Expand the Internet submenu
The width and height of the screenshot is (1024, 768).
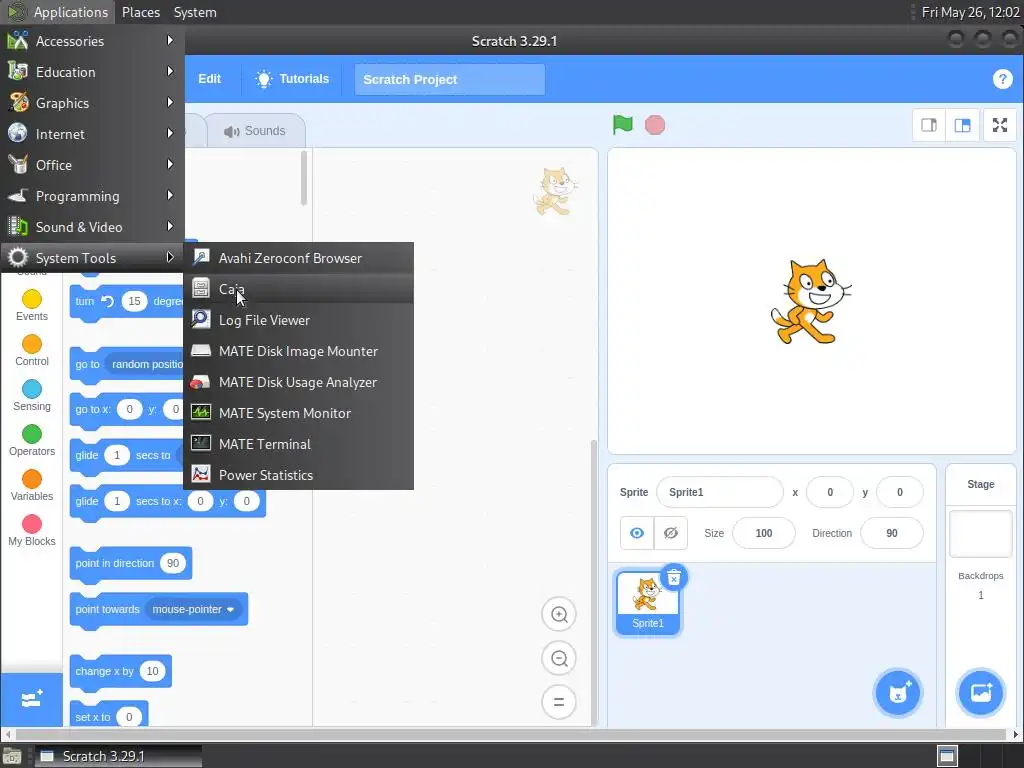click(x=92, y=134)
